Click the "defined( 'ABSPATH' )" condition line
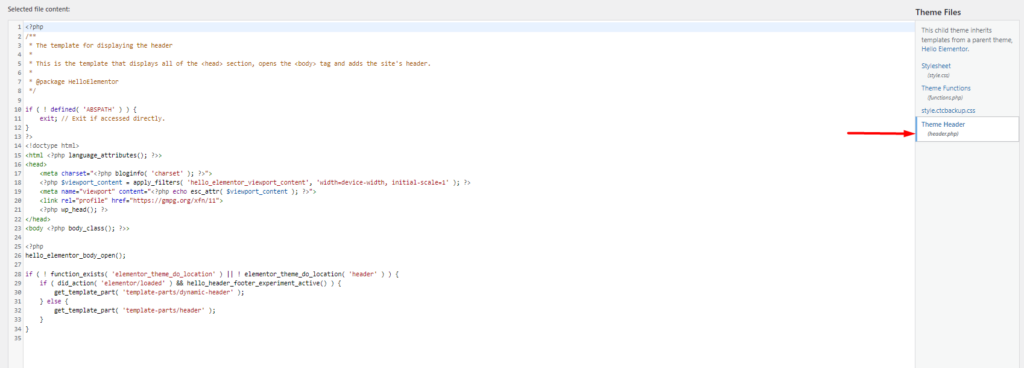This screenshot has height=368, width=1024. (x=82, y=110)
